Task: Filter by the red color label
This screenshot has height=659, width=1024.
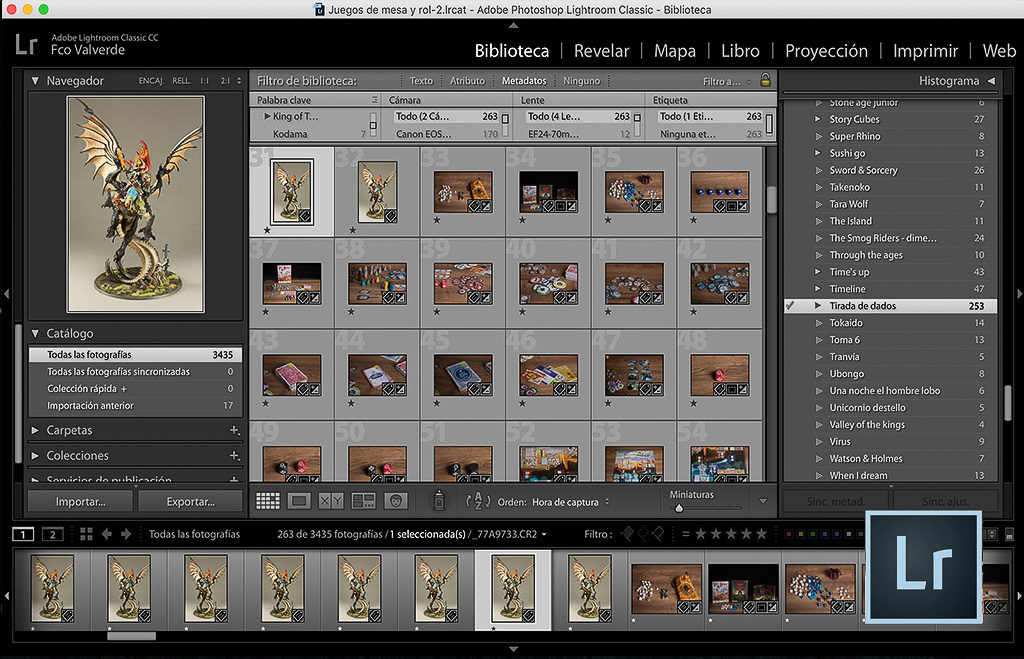Action: [x=789, y=534]
